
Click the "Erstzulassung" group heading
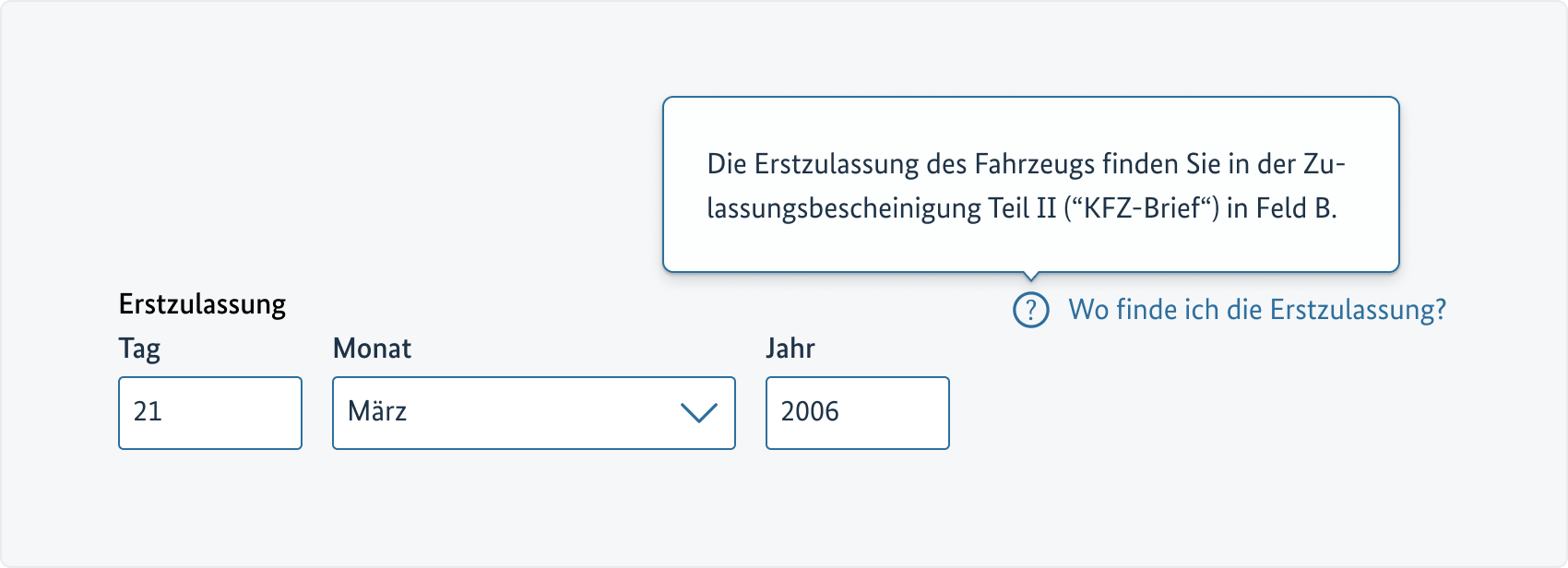click(202, 304)
